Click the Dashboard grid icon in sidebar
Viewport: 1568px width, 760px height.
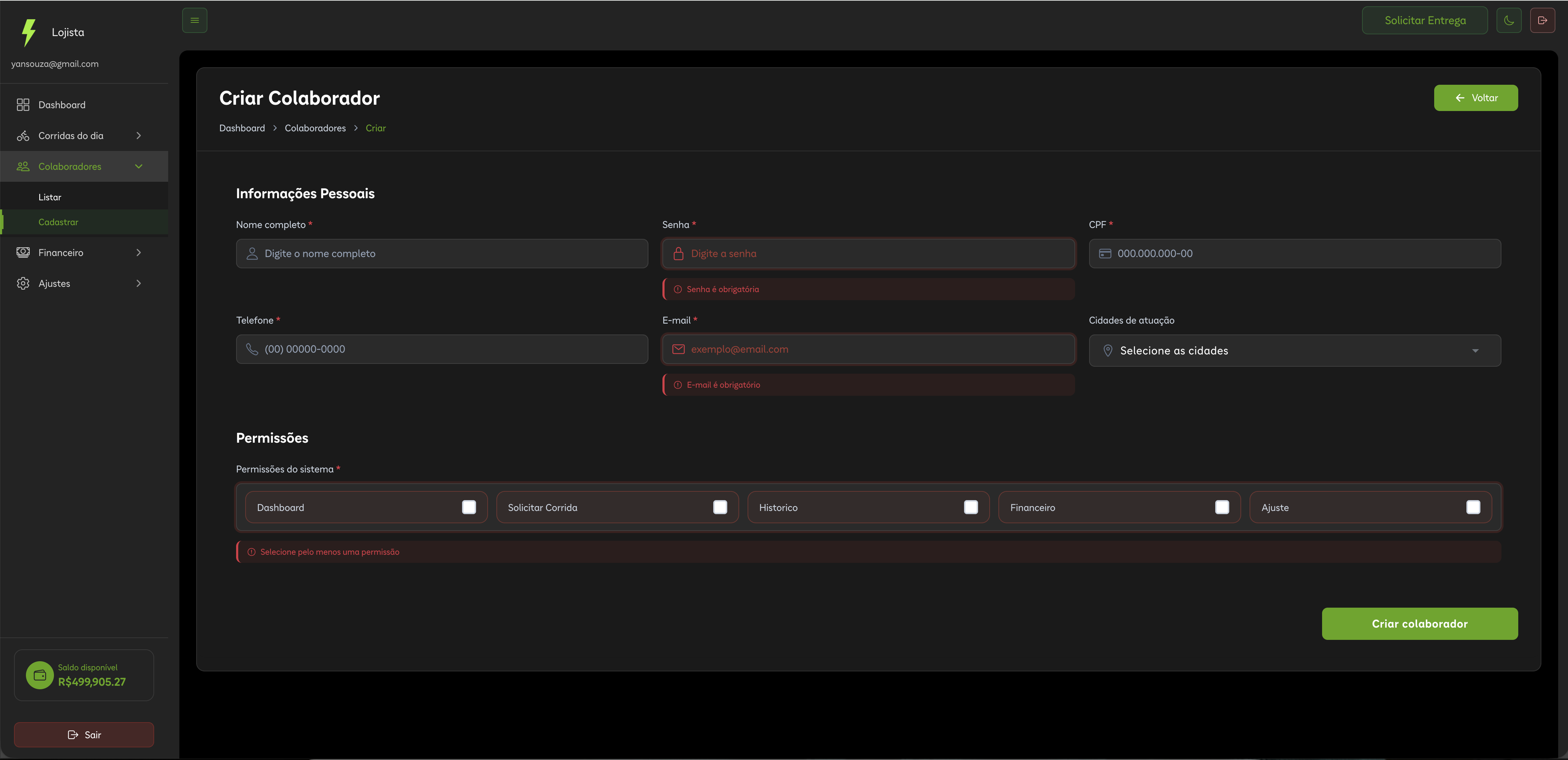click(23, 105)
